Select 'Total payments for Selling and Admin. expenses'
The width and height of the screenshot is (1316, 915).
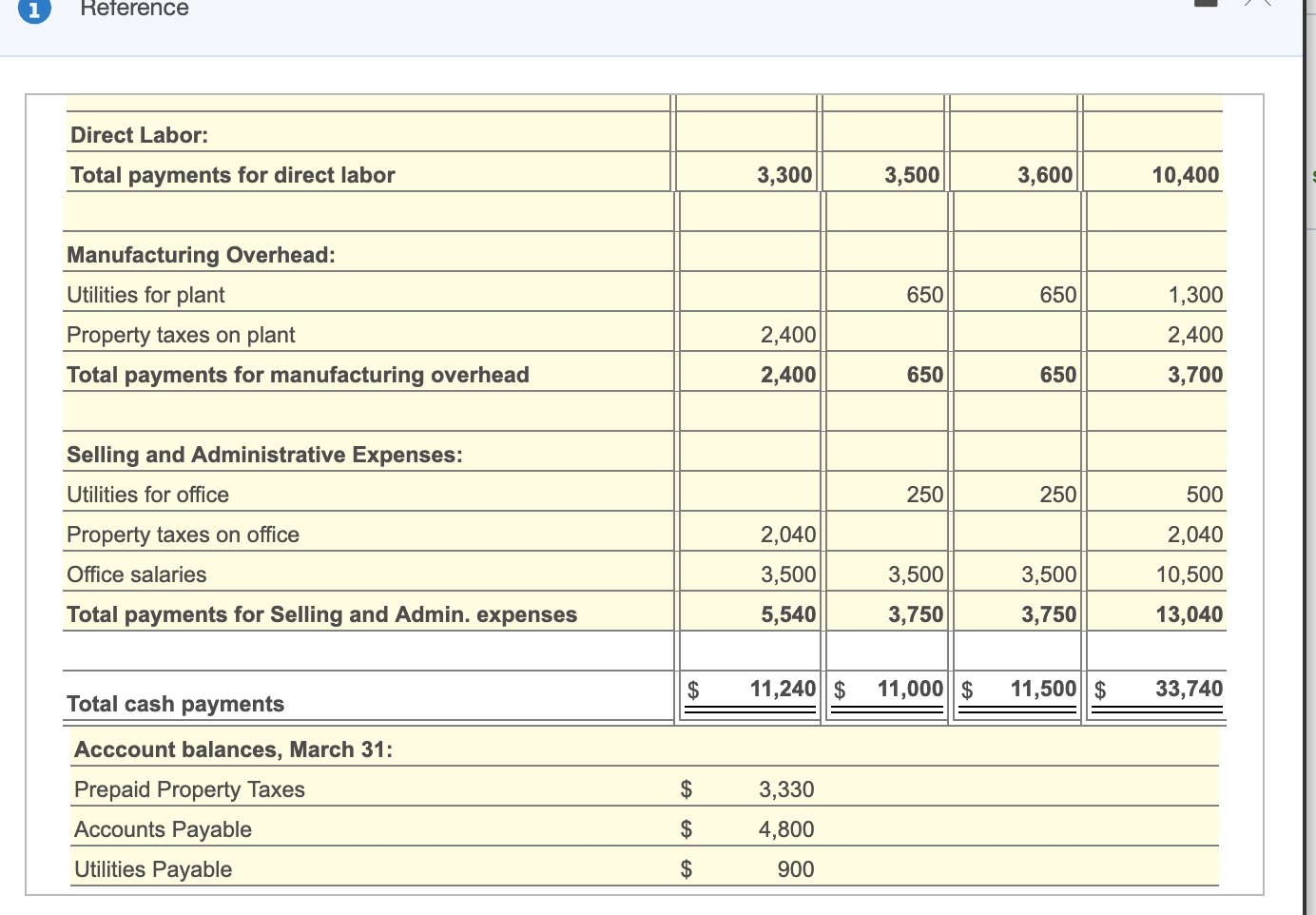tap(321, 614)
